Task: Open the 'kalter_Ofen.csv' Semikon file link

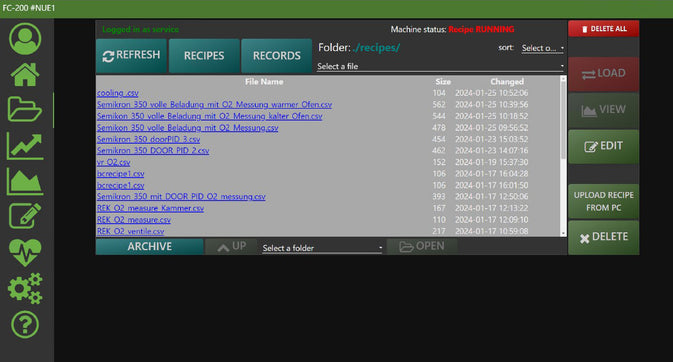Action: (209, 116)
